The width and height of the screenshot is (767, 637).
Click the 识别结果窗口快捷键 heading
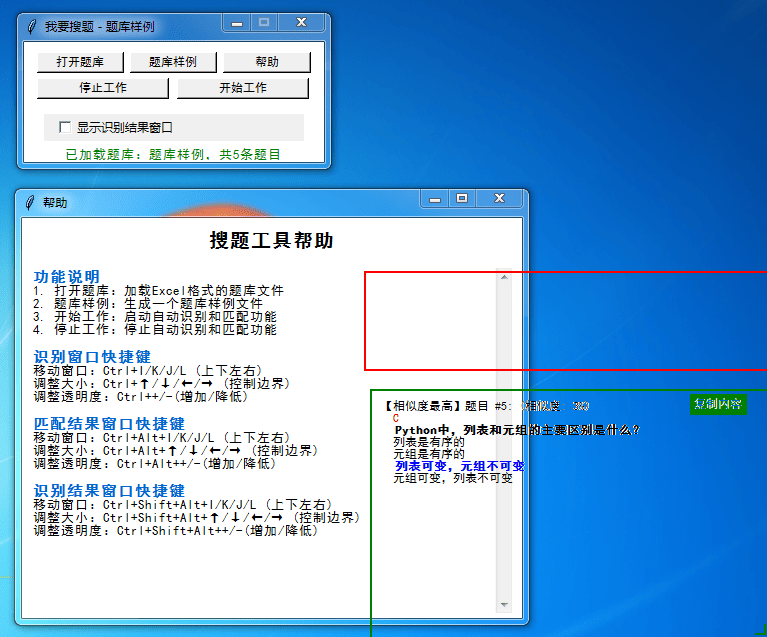tap(109, 491)
